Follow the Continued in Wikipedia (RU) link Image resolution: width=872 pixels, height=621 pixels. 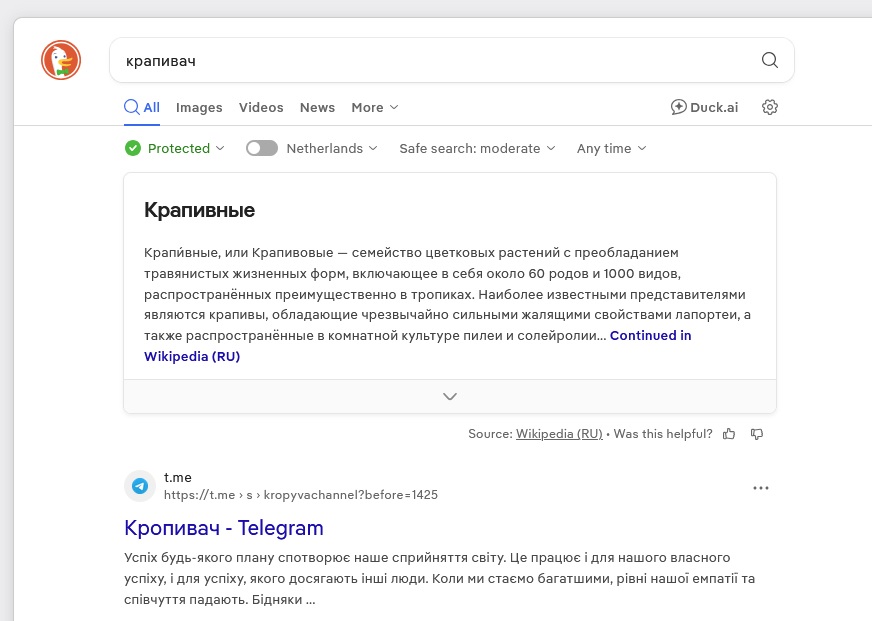[x=650, y=335]
